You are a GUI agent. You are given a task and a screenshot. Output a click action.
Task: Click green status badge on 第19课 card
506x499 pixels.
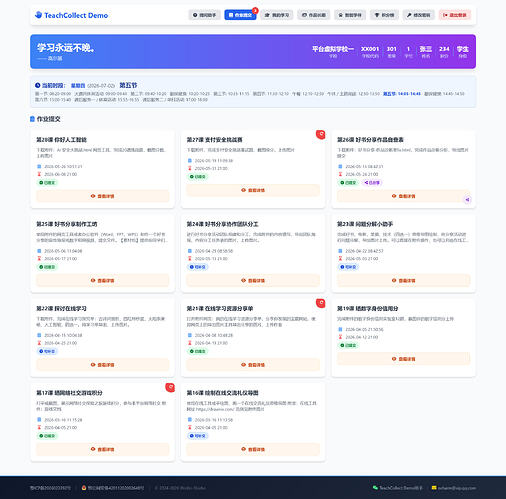pos(348,345)
